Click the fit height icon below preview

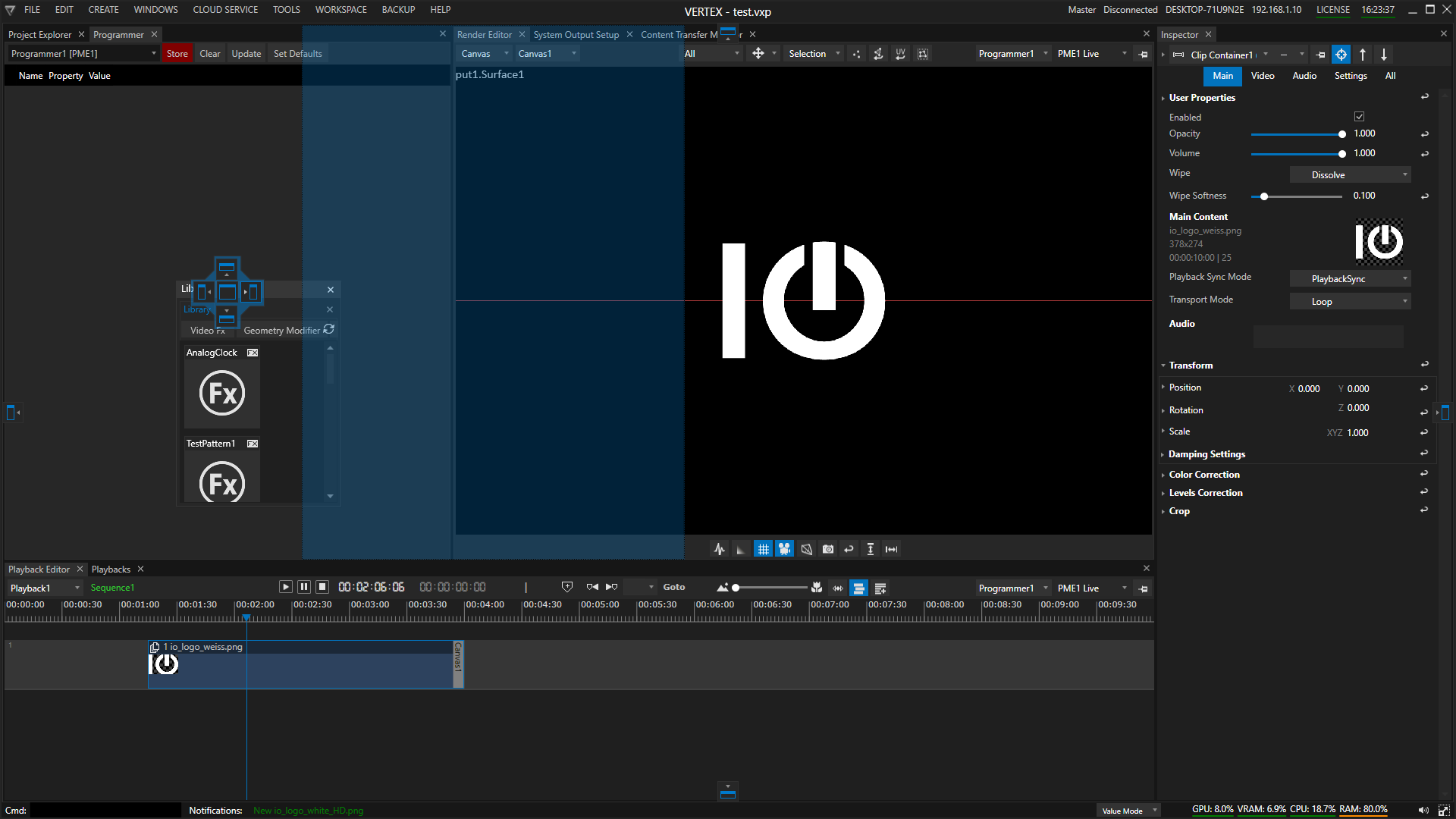point(871,549)
